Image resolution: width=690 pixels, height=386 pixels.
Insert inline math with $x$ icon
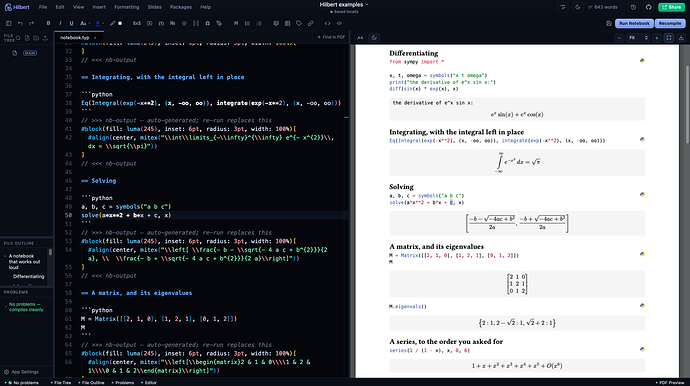(x=137, y=23)
